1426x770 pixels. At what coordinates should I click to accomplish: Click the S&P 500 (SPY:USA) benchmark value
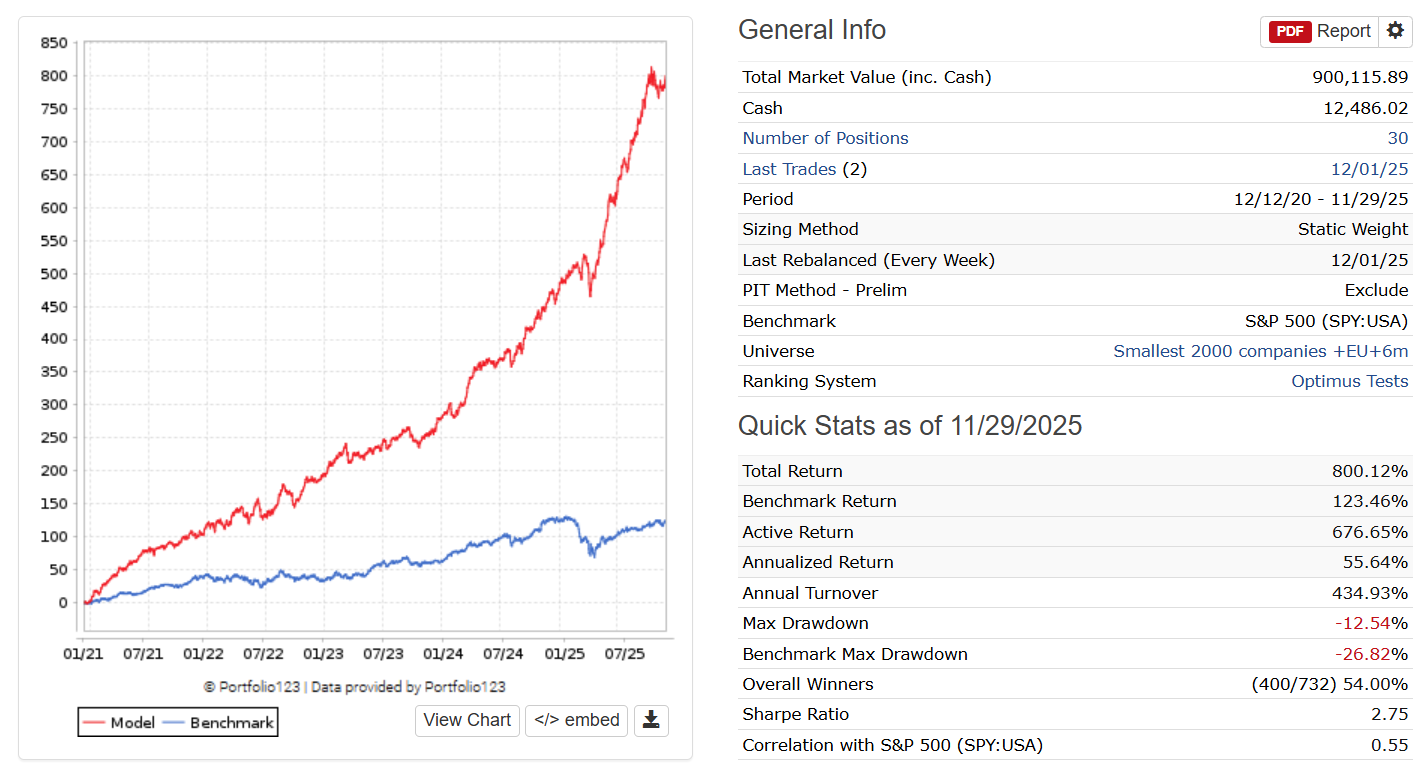[1326, 321]
